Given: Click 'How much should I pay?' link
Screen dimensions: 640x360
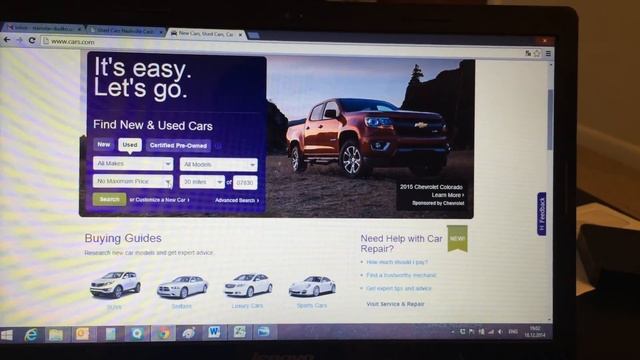Looking at the screenshot, I should point(397,262).
